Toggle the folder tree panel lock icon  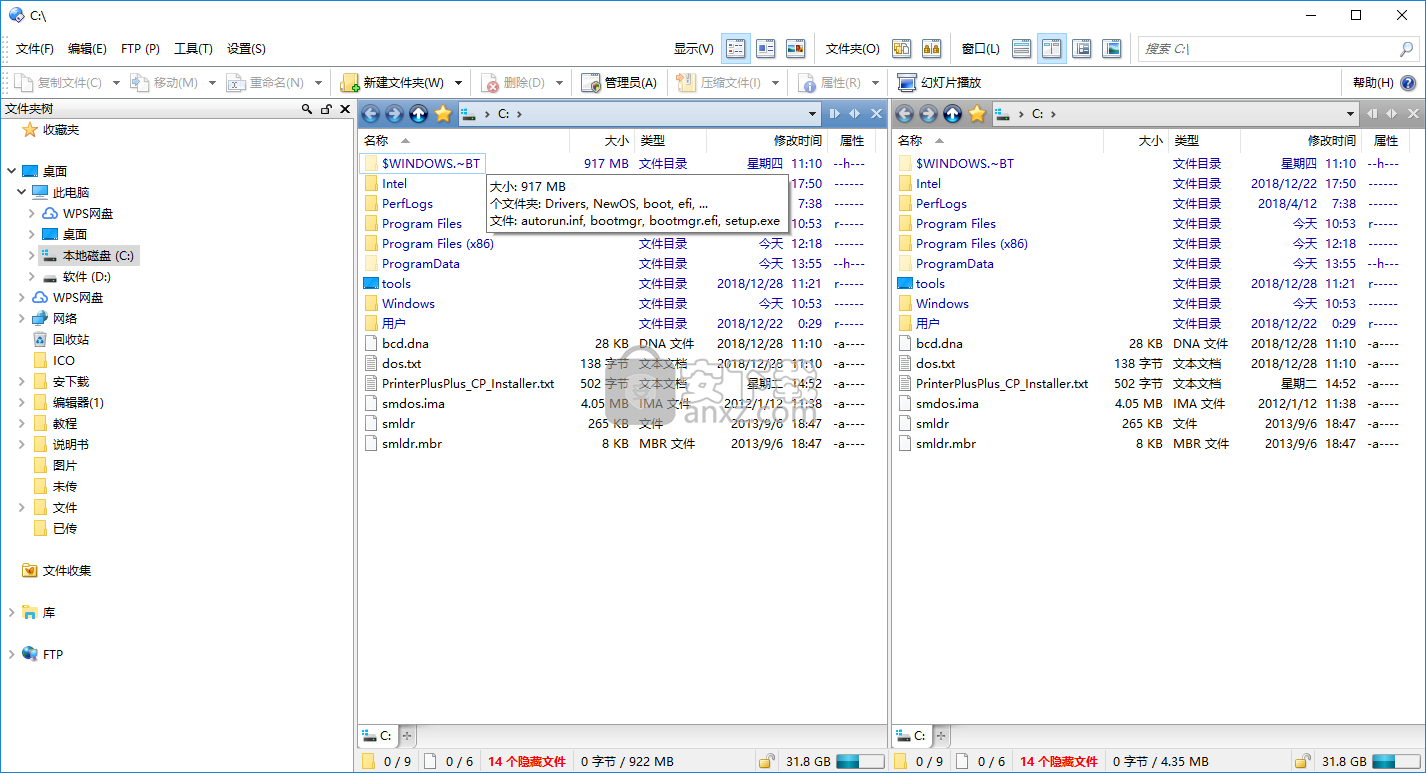[x=326, y=109]
